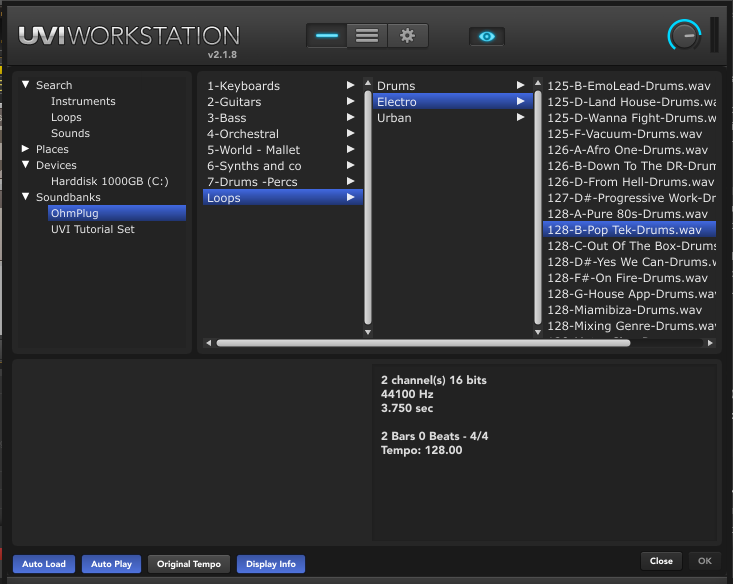This screenshot has width=733, height=584.
Task: Collapse the Devices tree section
Action: (x=26, y=165)
